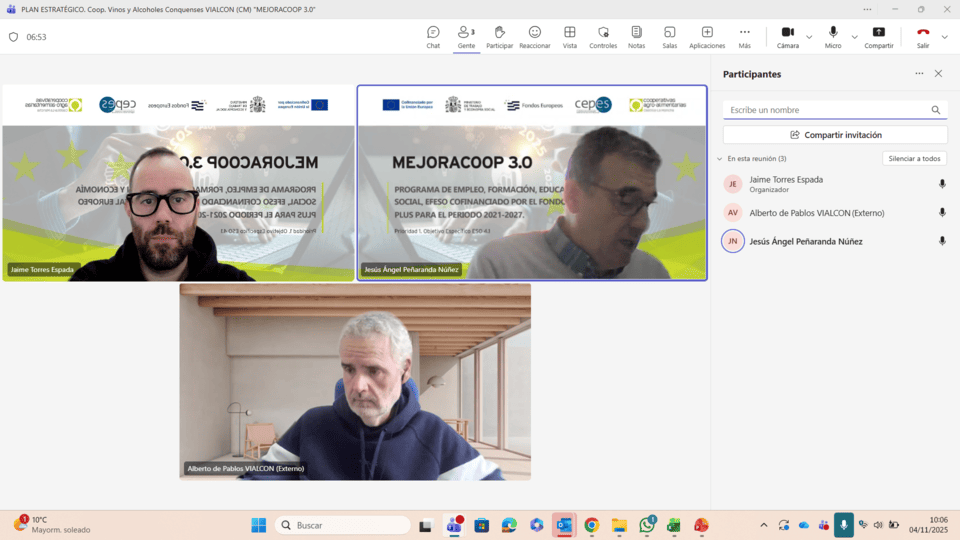Toggle microphone of Alberto de Pablos VIALCON
This screenshot has height=540, width=960.
pyautogui.click(x=941, y=212)
